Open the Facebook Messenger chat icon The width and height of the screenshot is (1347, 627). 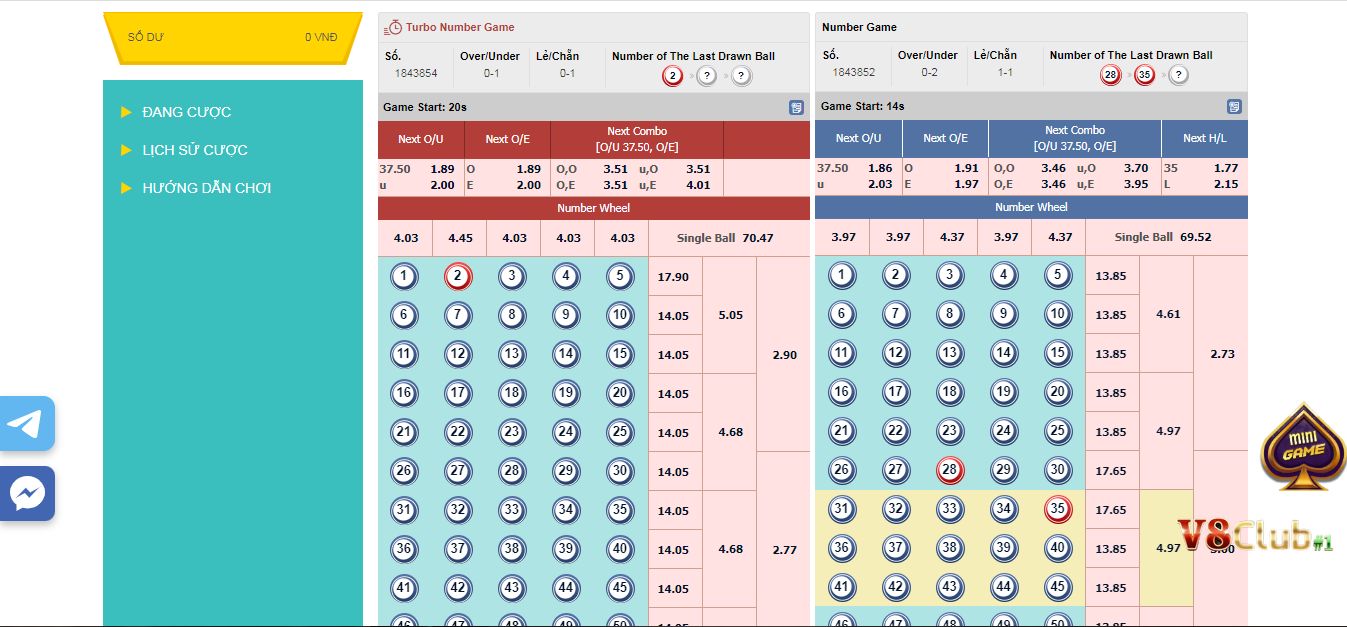(x=27, y=493)
